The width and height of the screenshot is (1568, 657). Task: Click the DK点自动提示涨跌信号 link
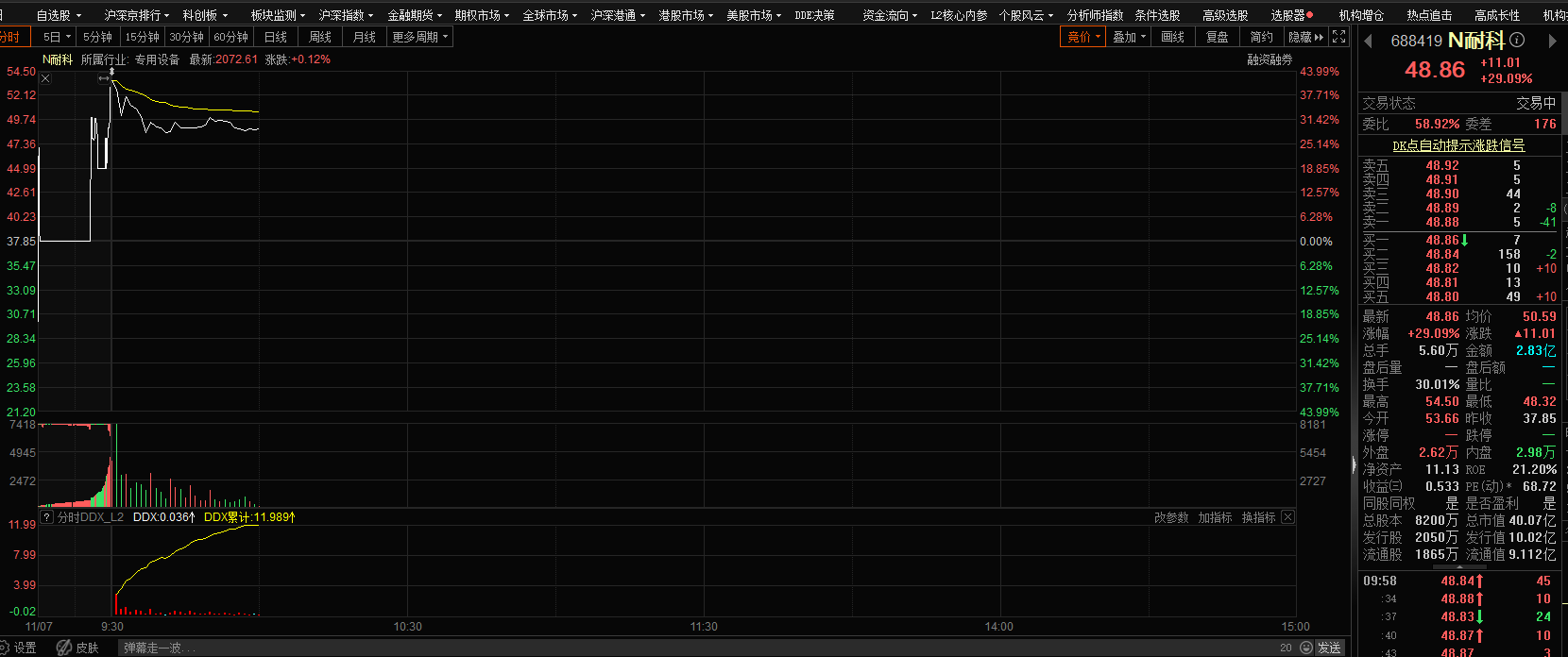[x=1458, y=145]
